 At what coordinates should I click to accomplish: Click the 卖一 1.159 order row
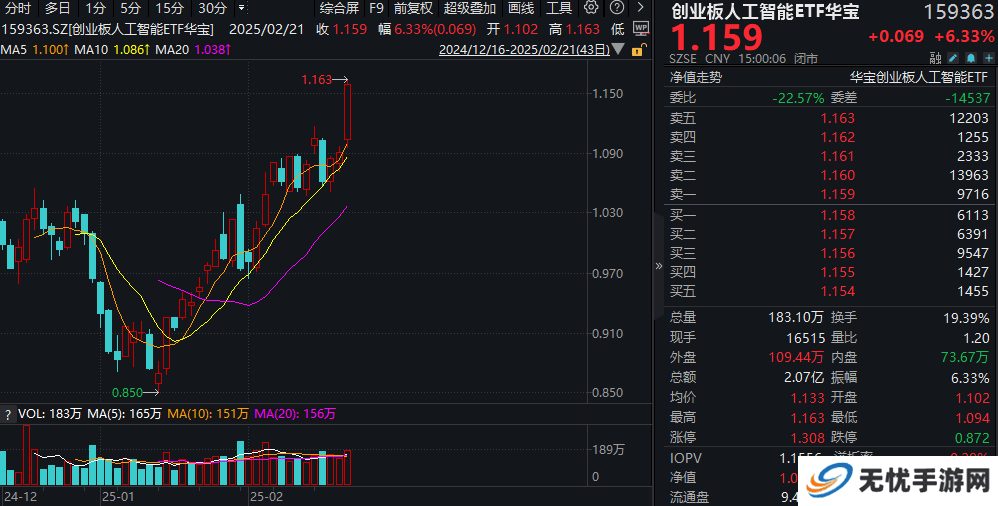pos(829,194)
